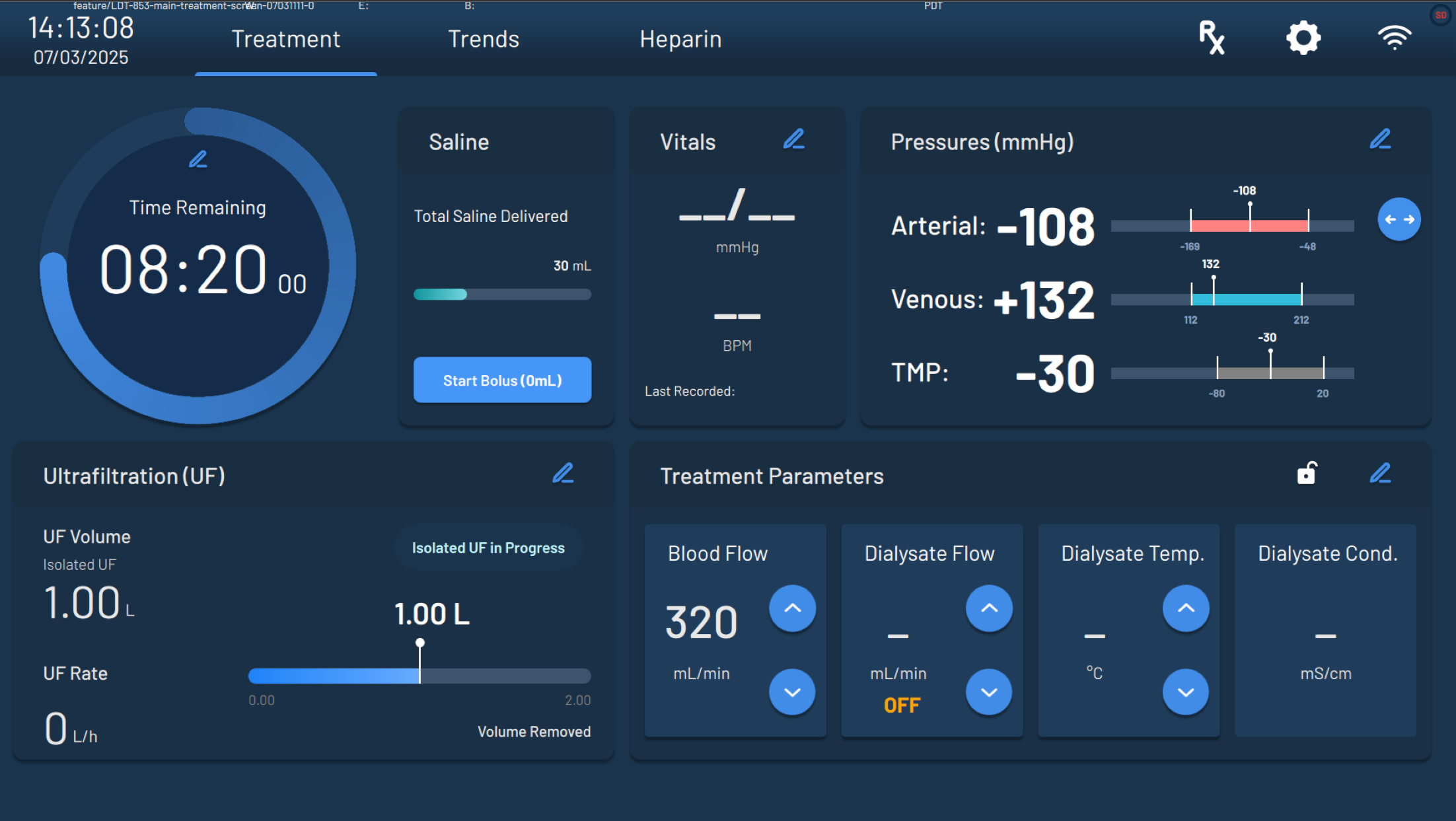The width and height of the screenshot is (1456, 821).
Task: Click the Wi-Fi status icon
Action: pyautogui.click(x=1394, y=38)
